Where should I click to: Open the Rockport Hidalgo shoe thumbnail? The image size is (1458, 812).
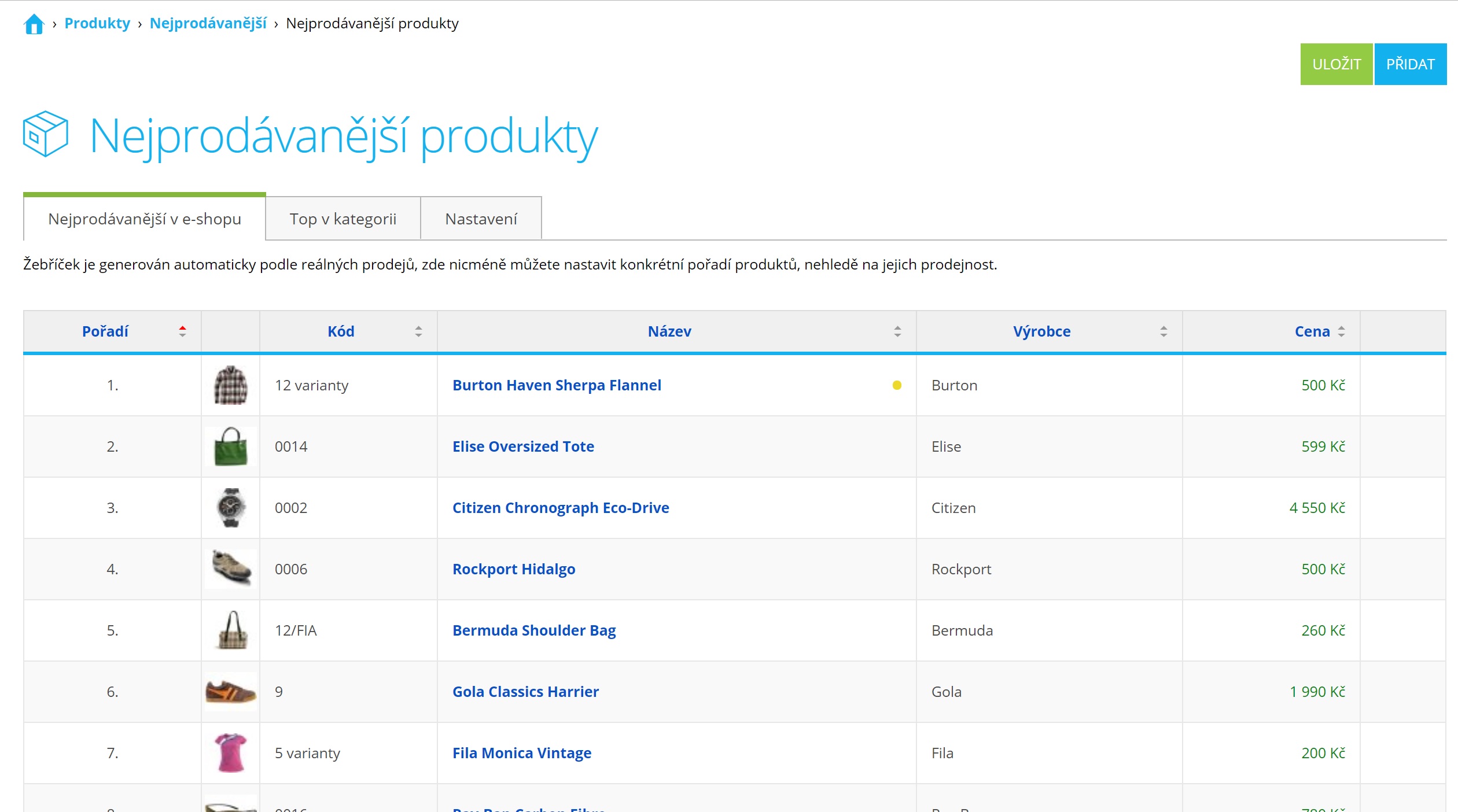click(230, 569)
